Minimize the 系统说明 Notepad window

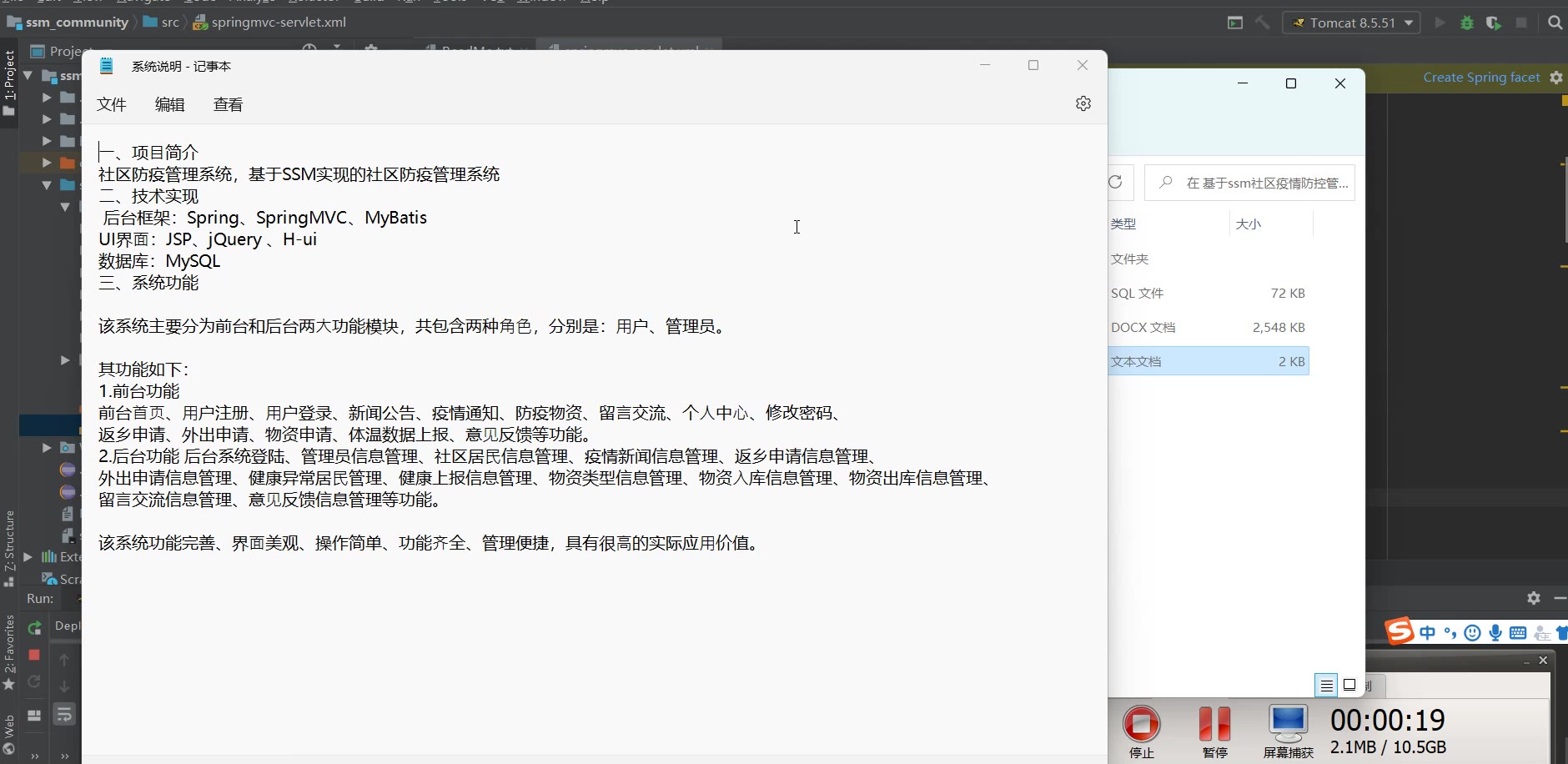[985, 65]
